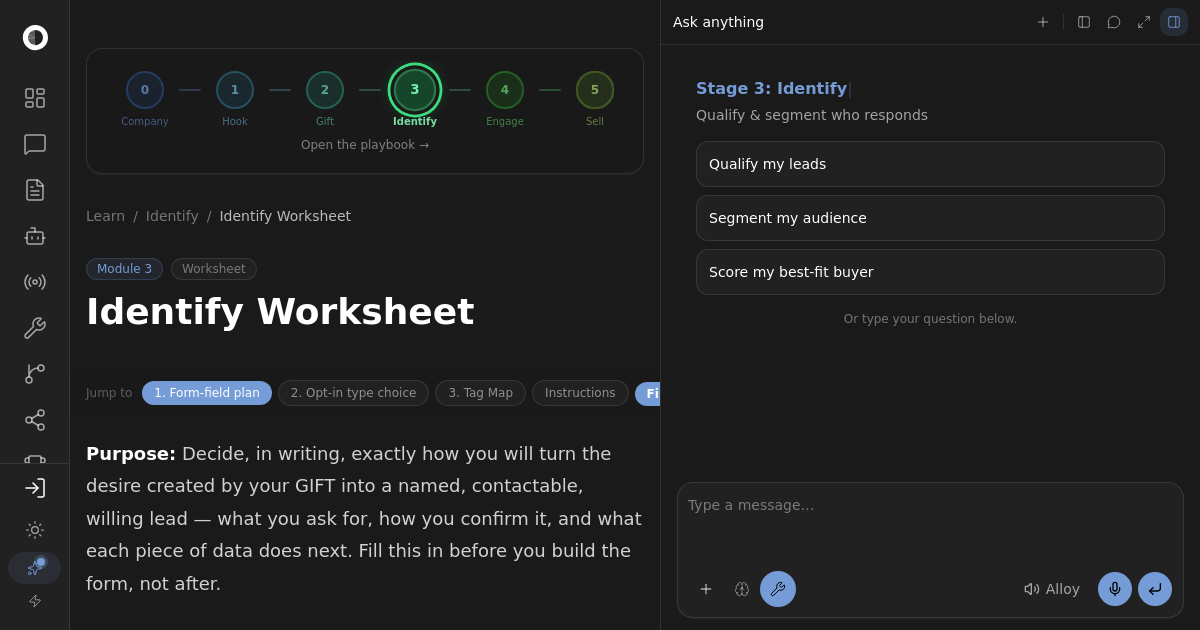Open the wrench tools icon in left sidebar
Image resolution: width=1200 pixels, height=630 pixels.
pos(34,328)
